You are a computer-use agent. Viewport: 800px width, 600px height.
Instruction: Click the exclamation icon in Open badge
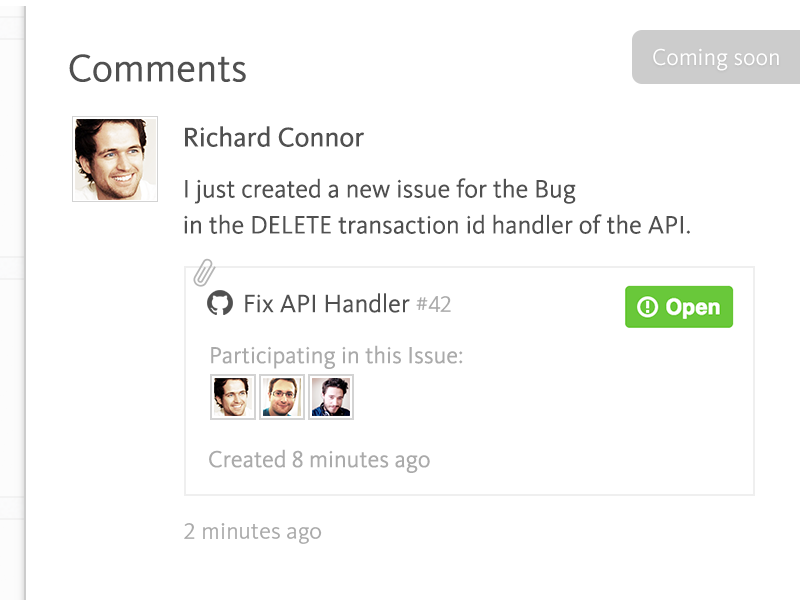click(647, 307)
